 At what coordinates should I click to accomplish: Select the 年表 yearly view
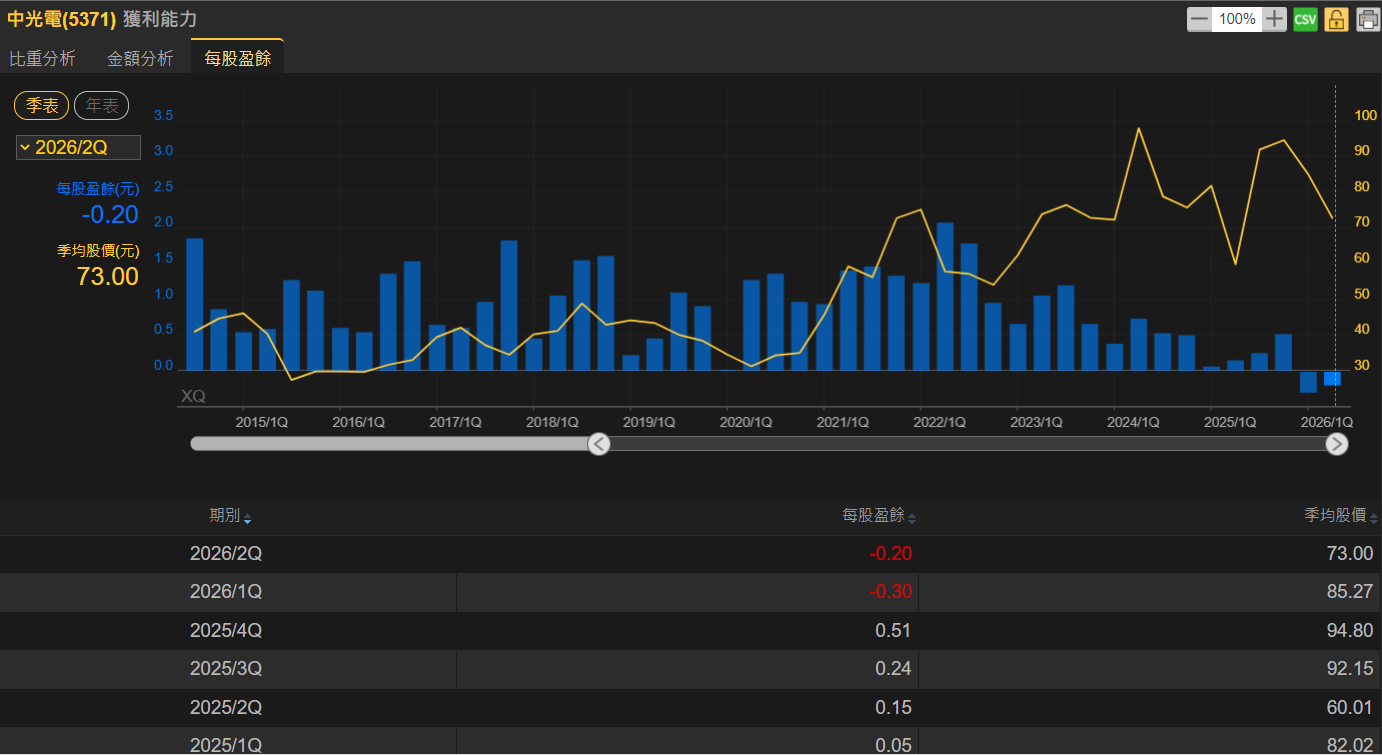tap(102, 105)
